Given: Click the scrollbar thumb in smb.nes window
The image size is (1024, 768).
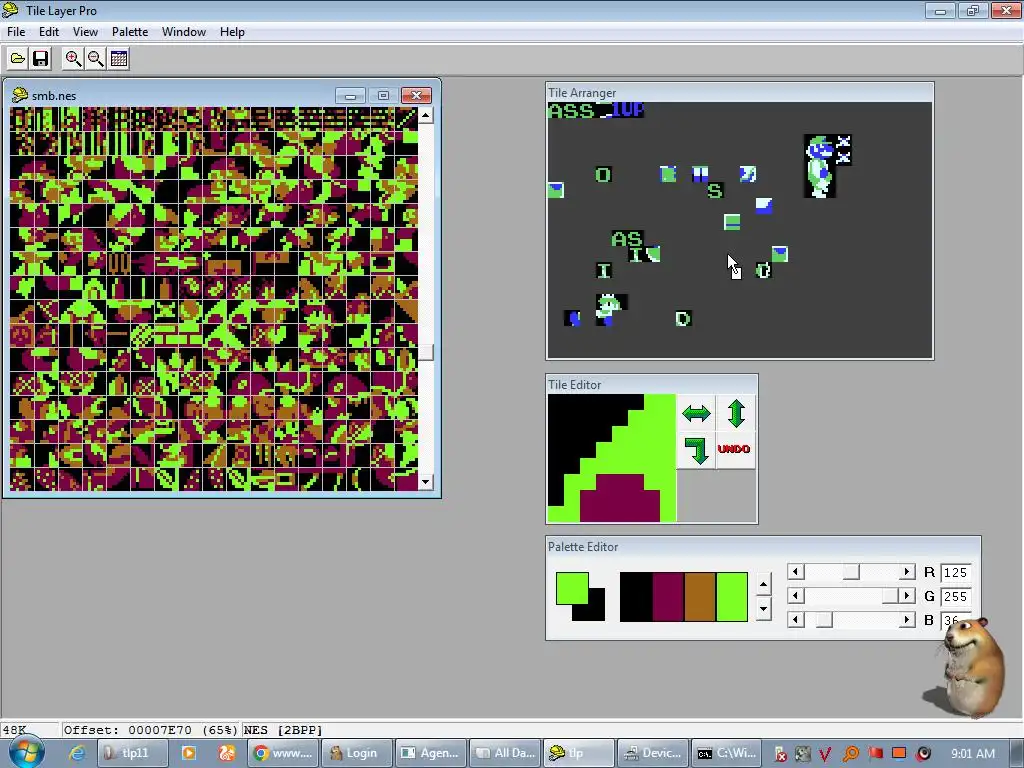Looking at the screenshot, I should pyautogui.click(x=425, y=352).
